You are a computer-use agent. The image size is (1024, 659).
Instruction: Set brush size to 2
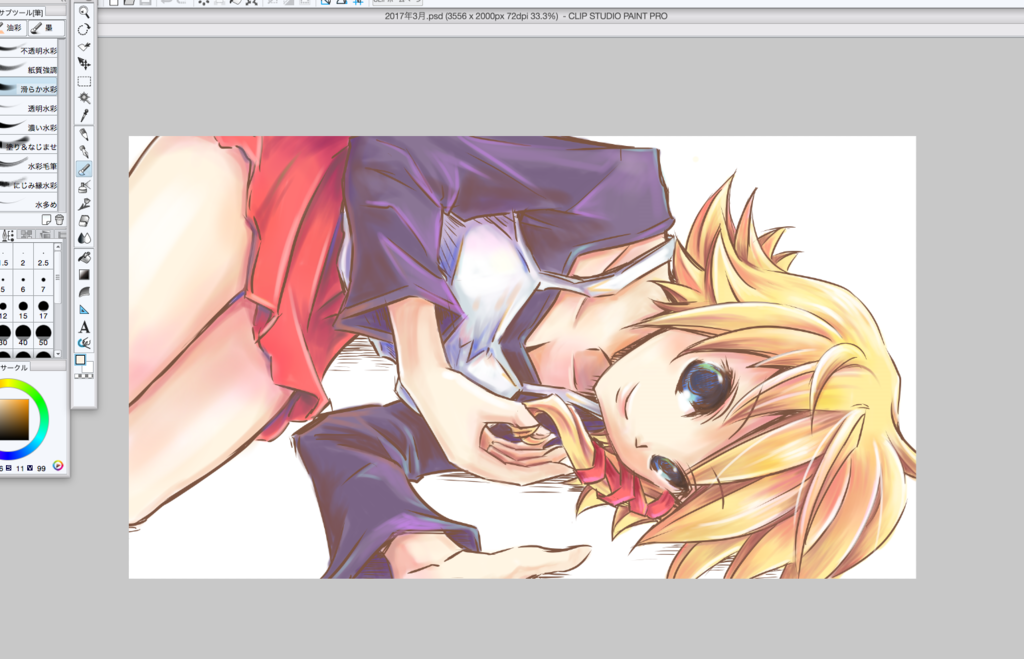pos(23,257)
